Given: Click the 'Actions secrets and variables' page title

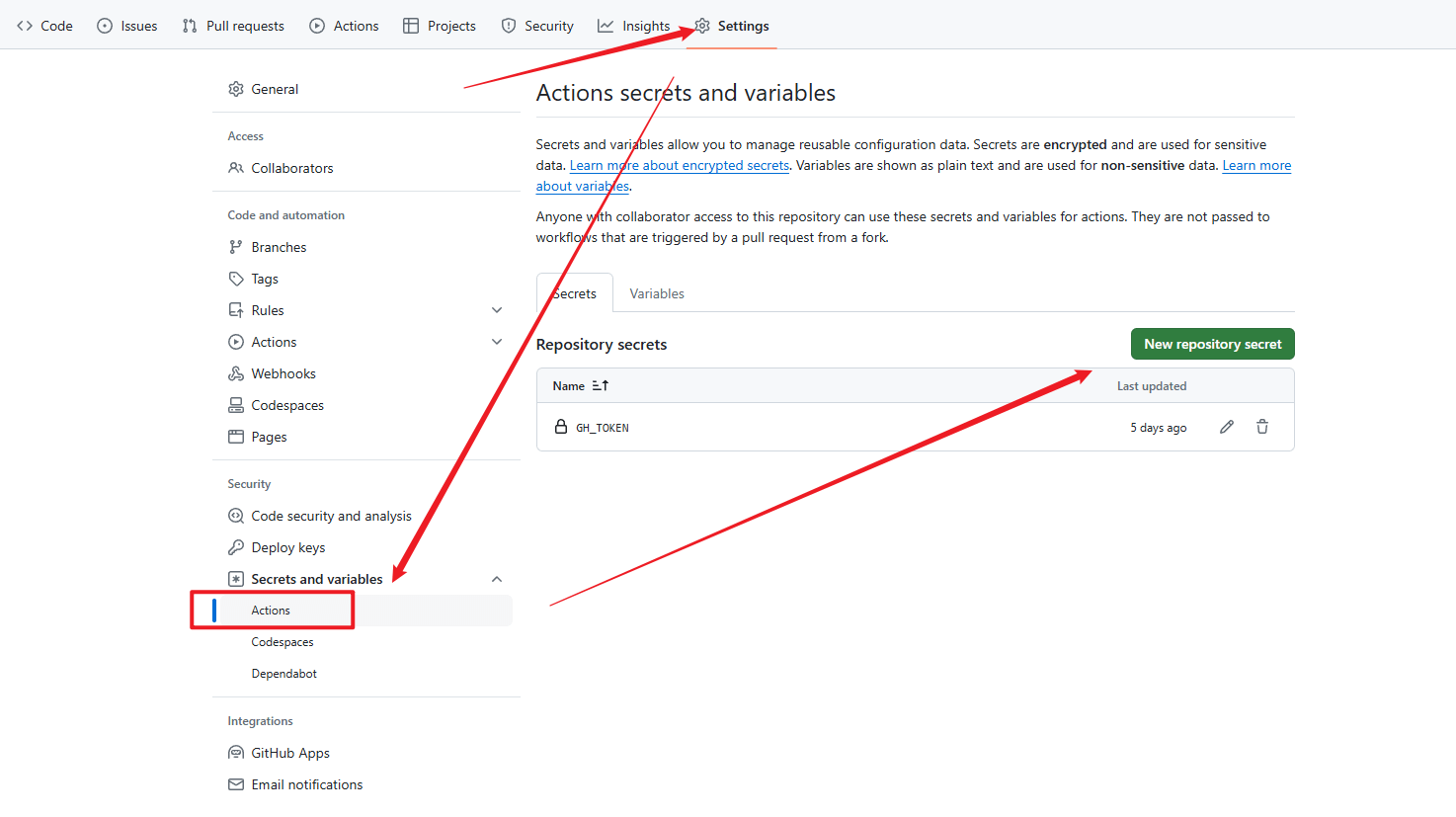Looking at the screenshot, I should tap(687, 93).
